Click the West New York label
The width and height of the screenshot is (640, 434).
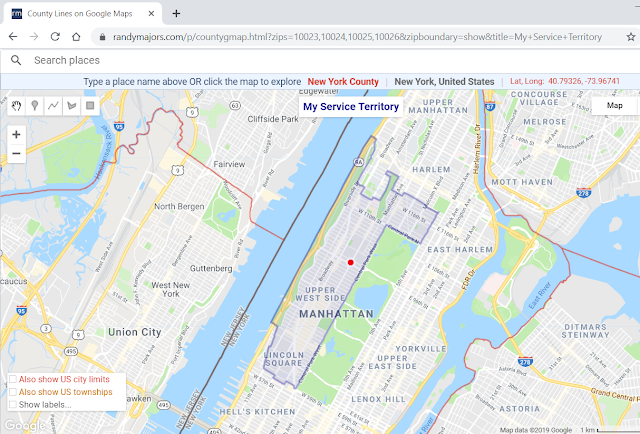pyautogui.click(x=171, y=289)
